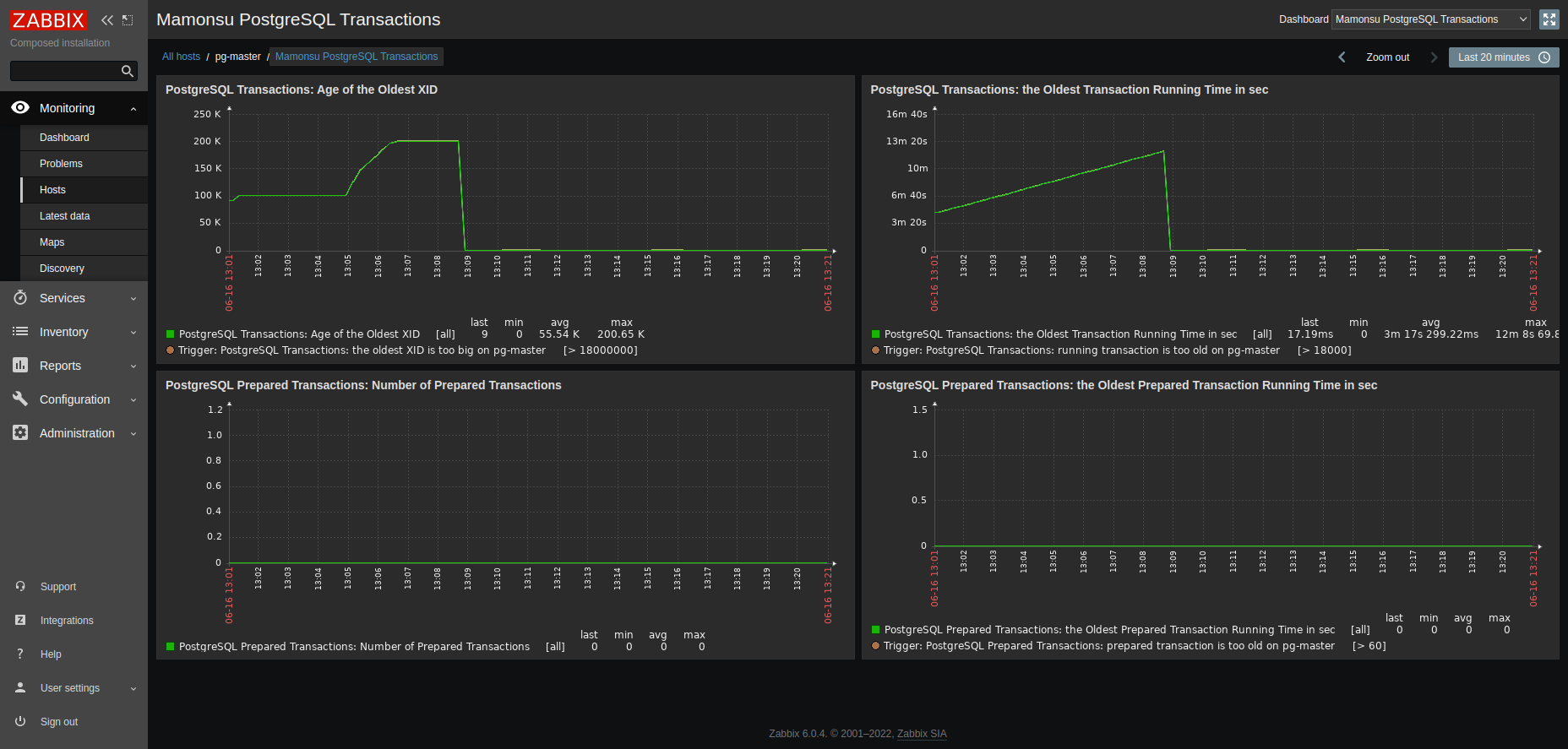The image size is (1568, 749).
Task: Toggle kiosk fullscreen mode icon
Action: [1549, 19]
